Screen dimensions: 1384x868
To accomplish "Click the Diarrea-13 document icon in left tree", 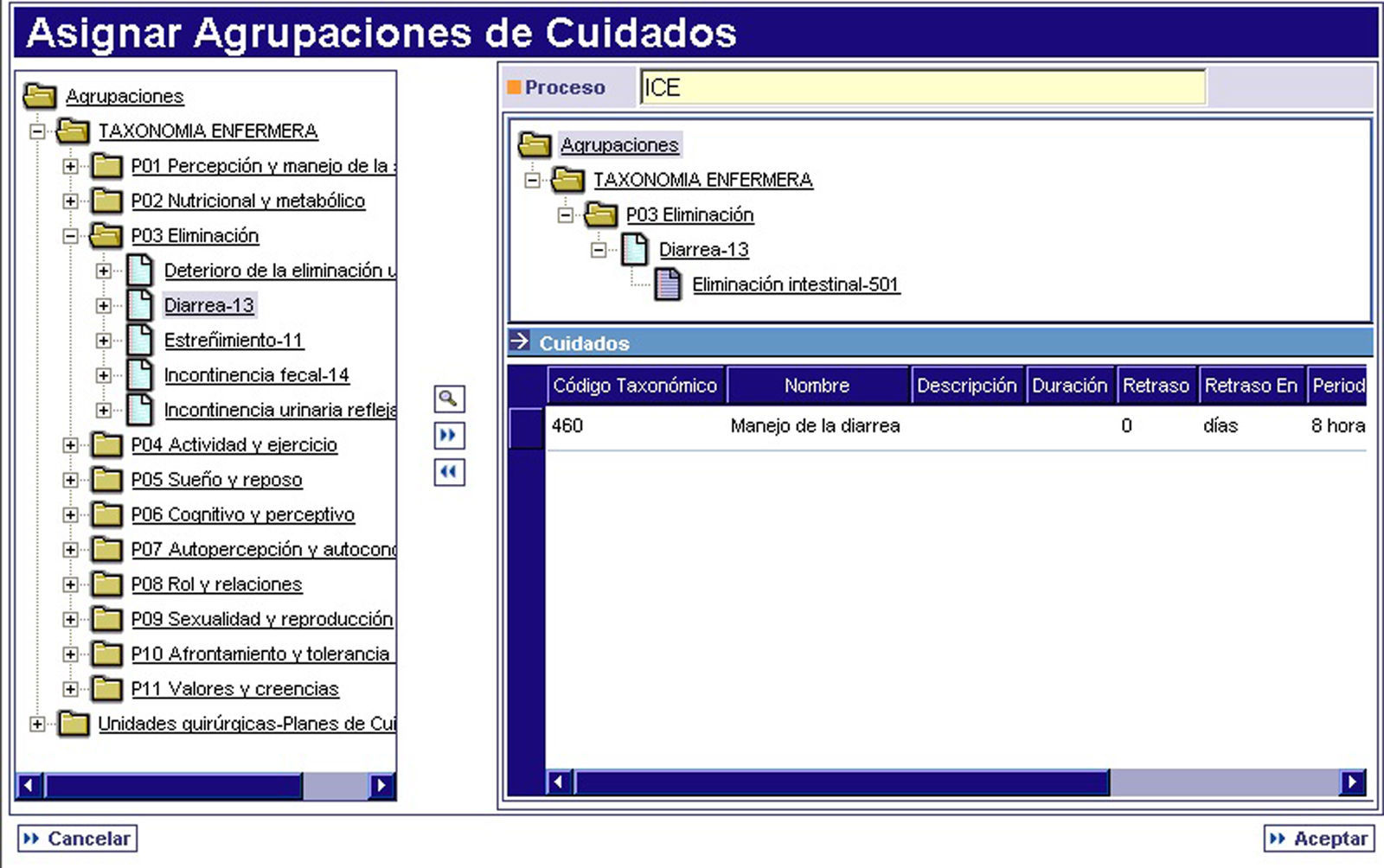I will (x=140, y=305).
